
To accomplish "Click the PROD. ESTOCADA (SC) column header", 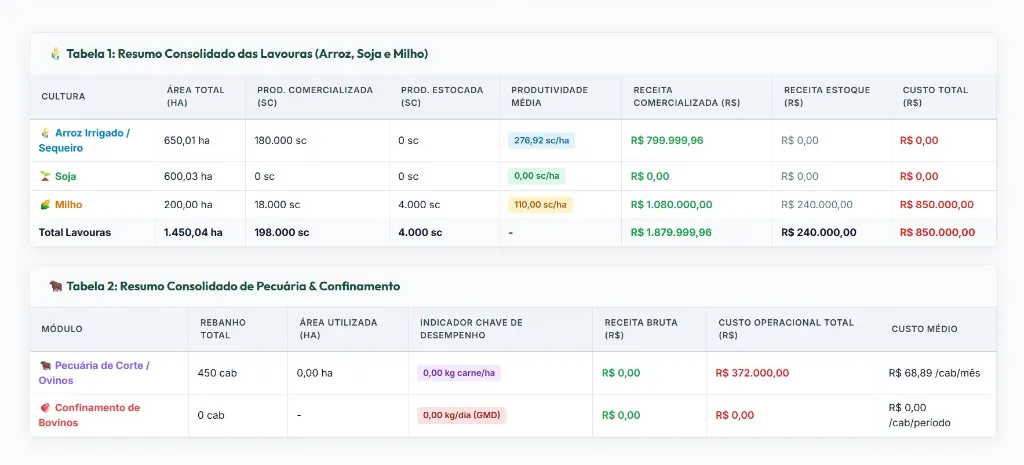I will (x=442, y=97).
